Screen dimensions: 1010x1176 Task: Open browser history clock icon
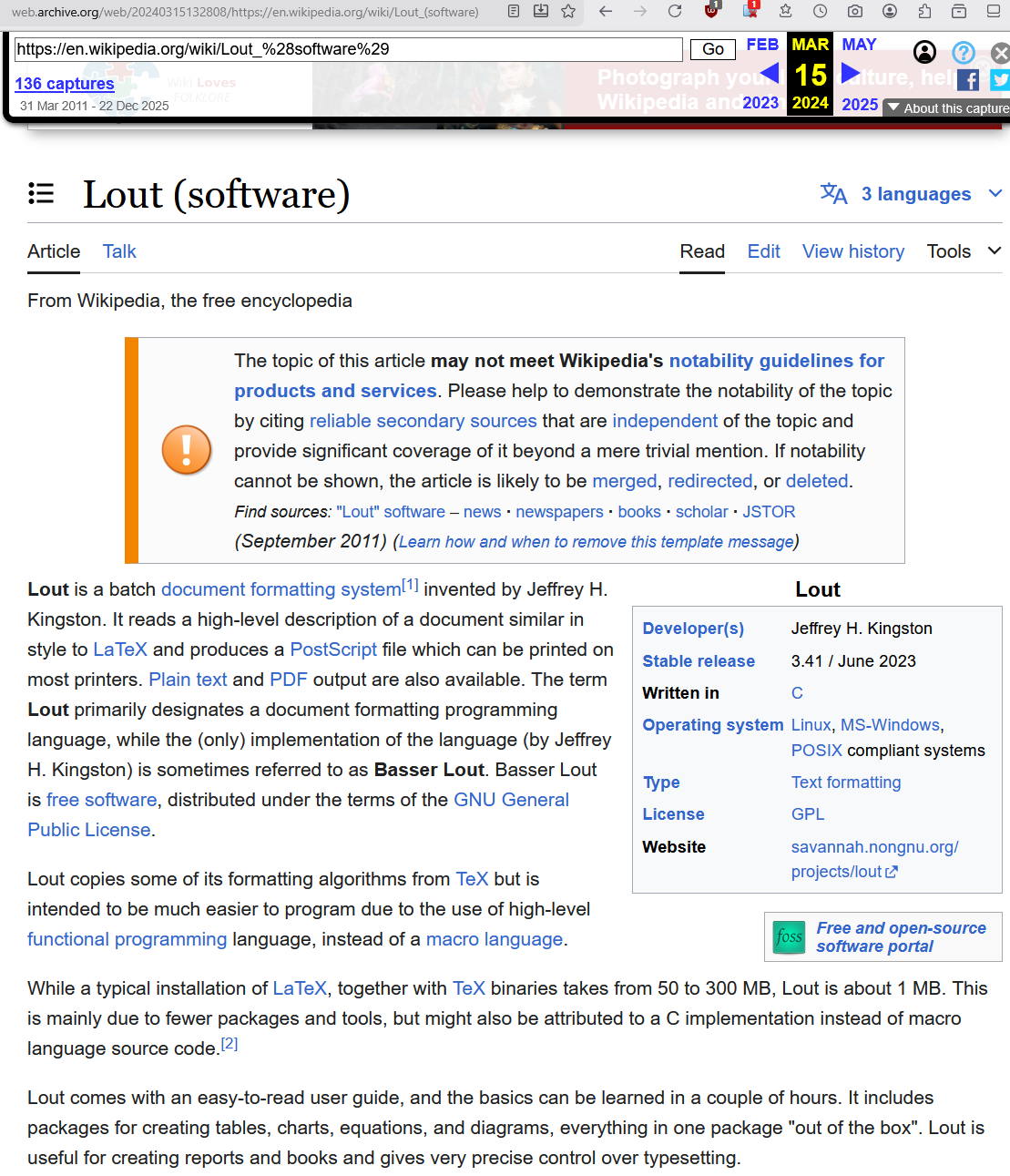(x=821, y=11)
